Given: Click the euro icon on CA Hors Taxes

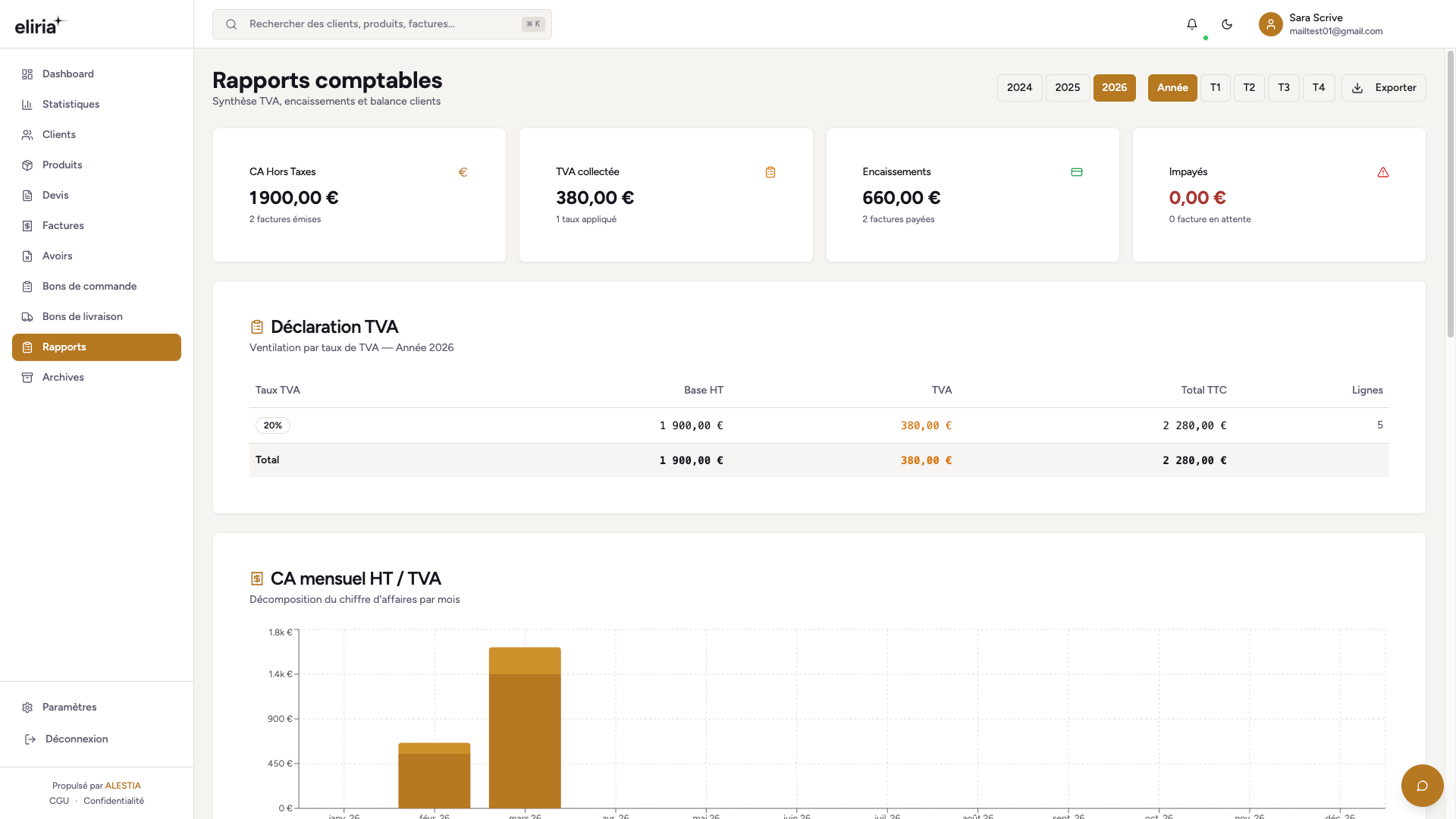Looking at the screenshot, I should click(463, 172).
